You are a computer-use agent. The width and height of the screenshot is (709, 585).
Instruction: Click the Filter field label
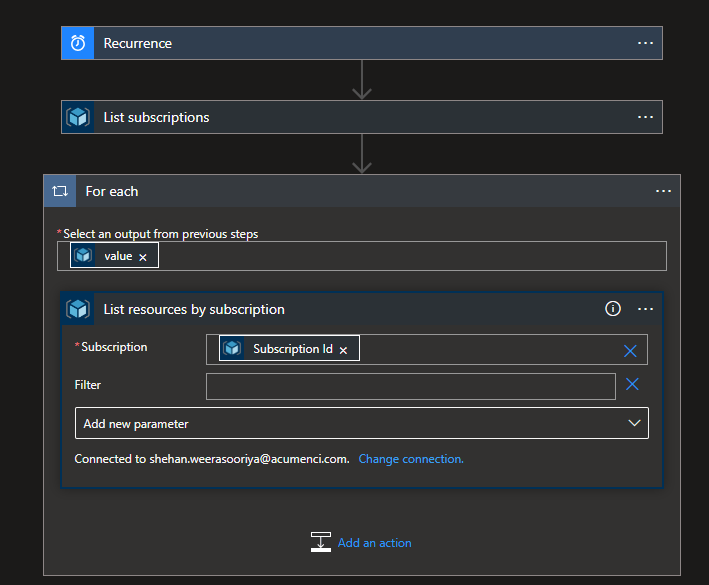click(88, 385)
